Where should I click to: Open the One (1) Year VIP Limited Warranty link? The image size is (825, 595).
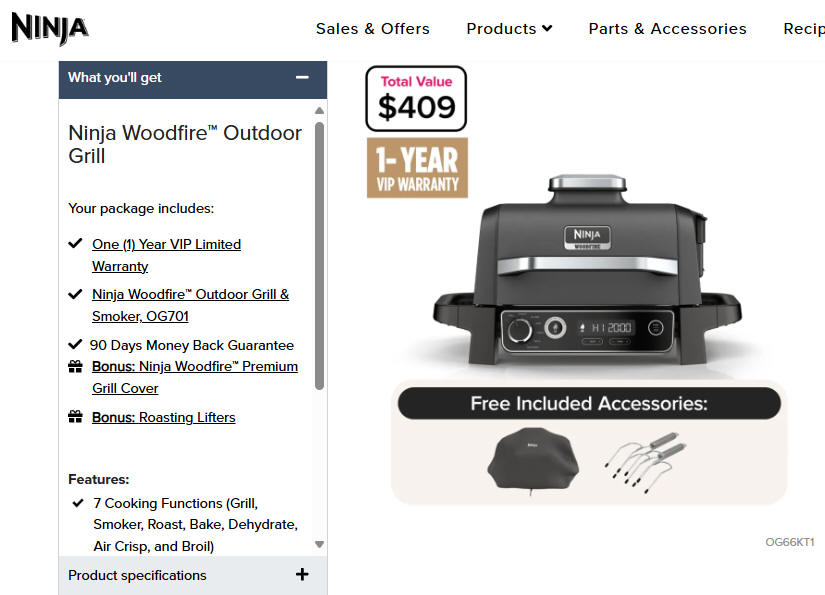pyautogui.click(x=166, y=255)
